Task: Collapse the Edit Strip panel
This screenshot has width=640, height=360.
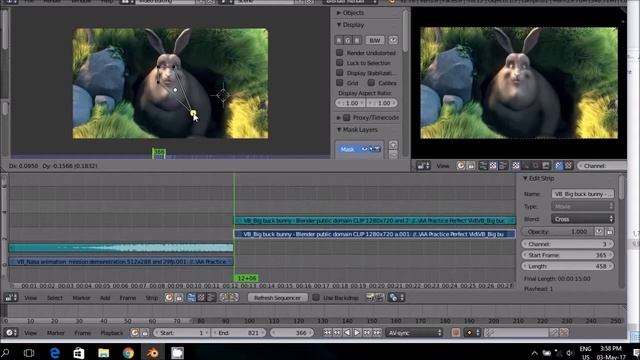Action: tap(525, 178)
